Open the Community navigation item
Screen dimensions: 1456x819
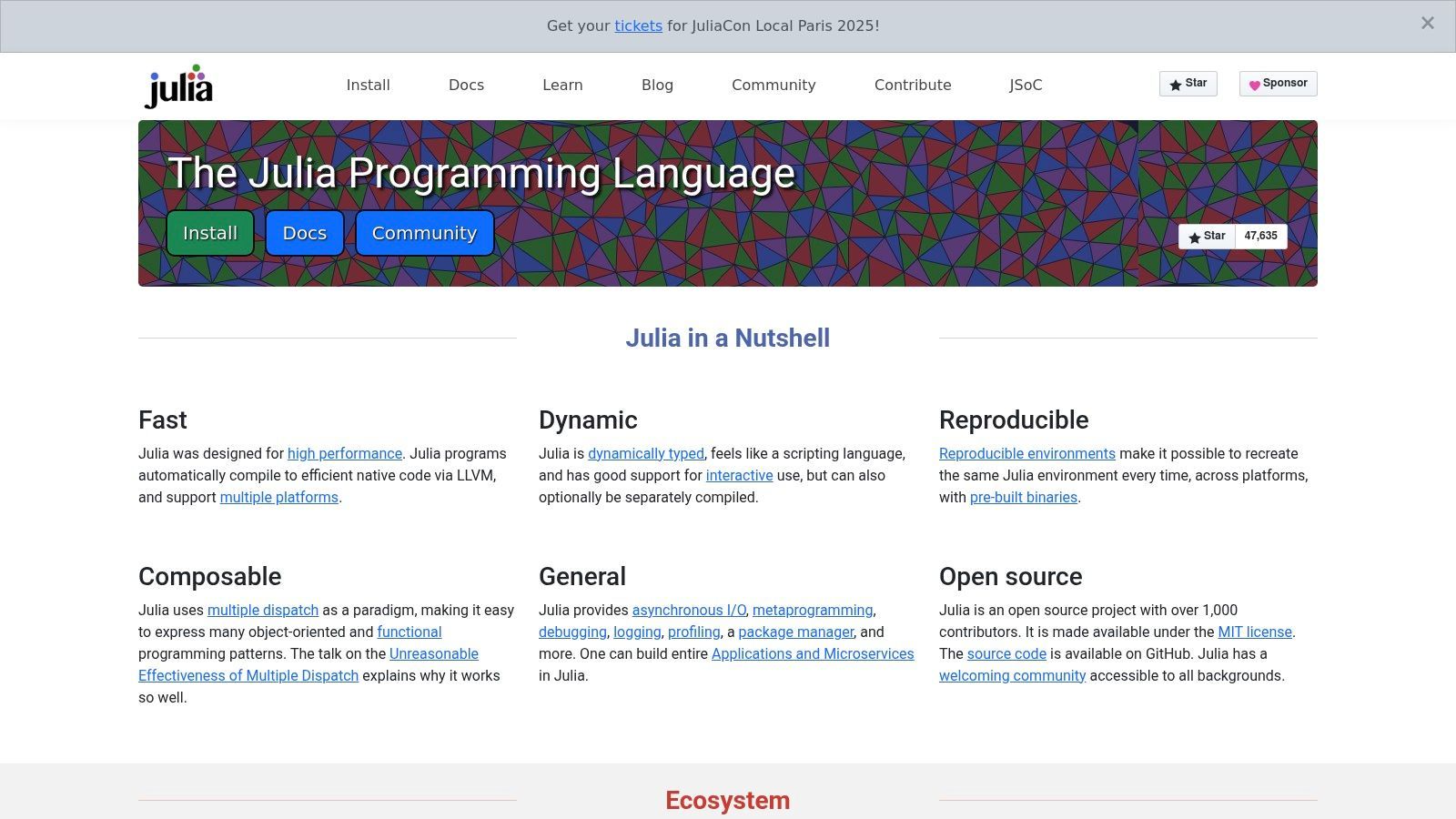click(x=773, y=85)
